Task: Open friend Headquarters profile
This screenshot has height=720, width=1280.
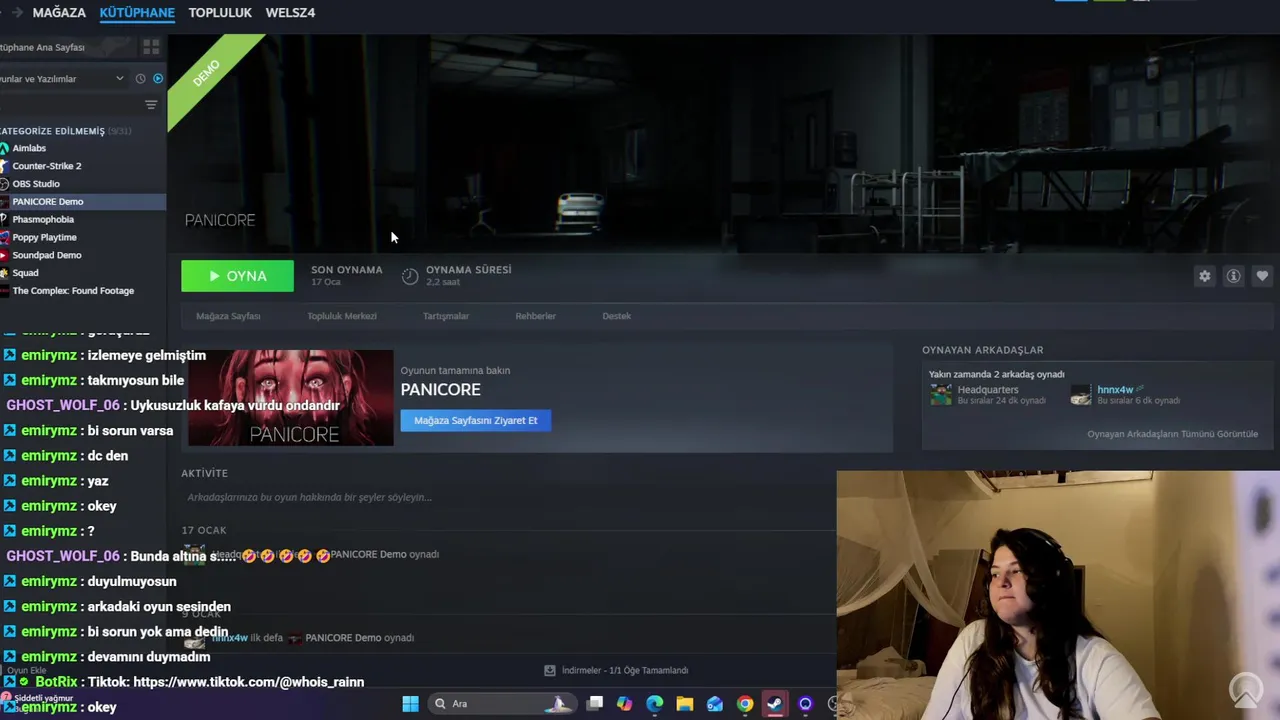Action: click(988, 390)
